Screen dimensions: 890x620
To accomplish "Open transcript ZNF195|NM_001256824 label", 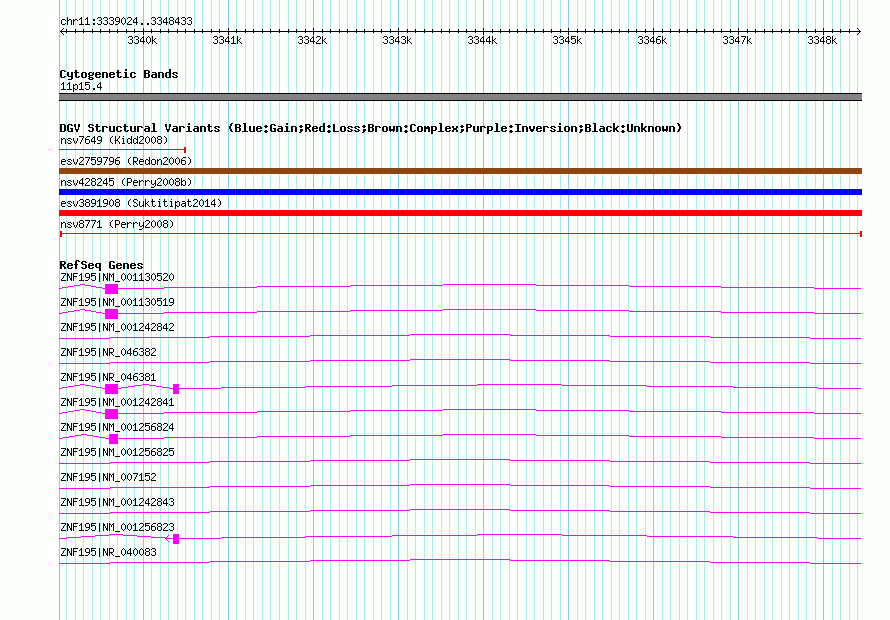I will pyautogui.click(x=117, y=428).
